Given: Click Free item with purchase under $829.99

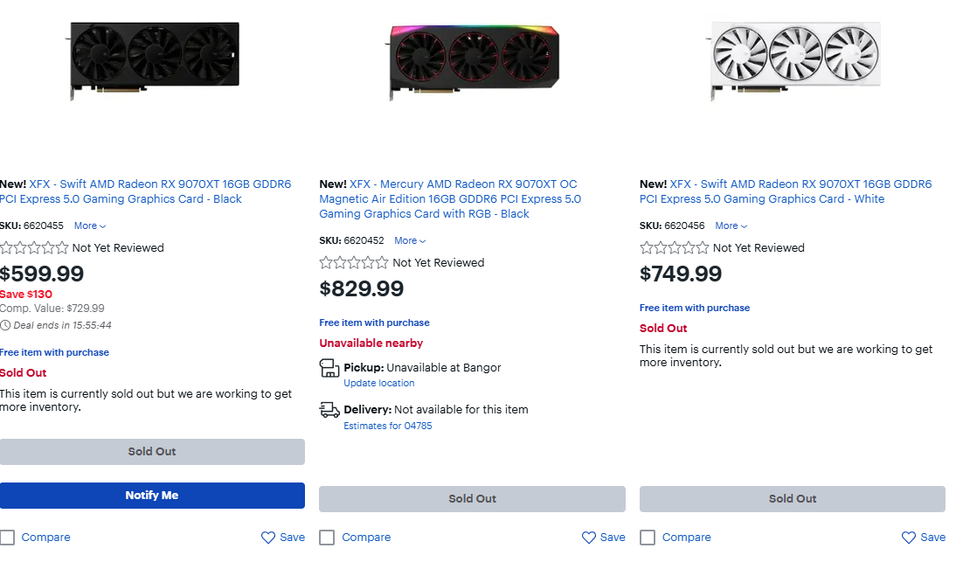Looking at the screenshot, I should (x=374, y=323).
